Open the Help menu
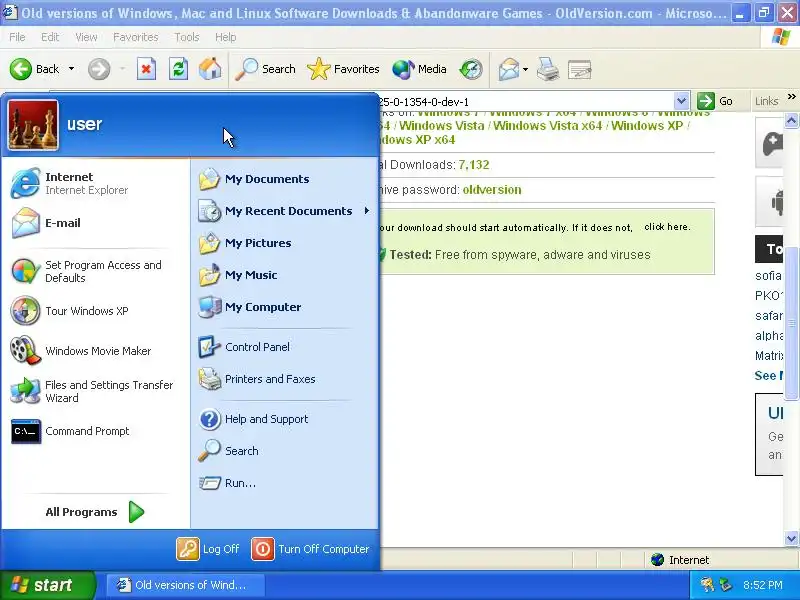This screenshot has height=600, width=800. 225,37
